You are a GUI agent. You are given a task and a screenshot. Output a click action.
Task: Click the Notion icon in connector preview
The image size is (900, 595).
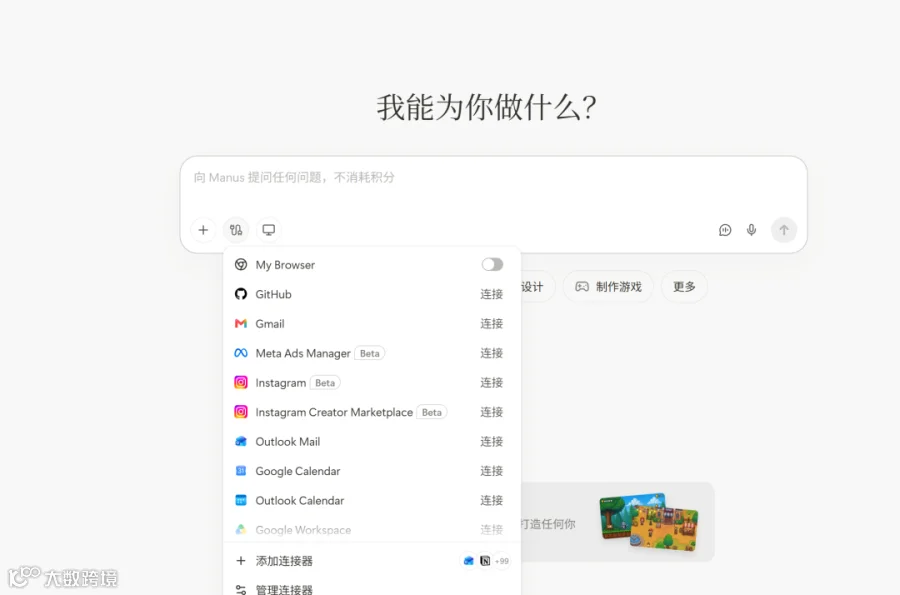pos(485,561)
